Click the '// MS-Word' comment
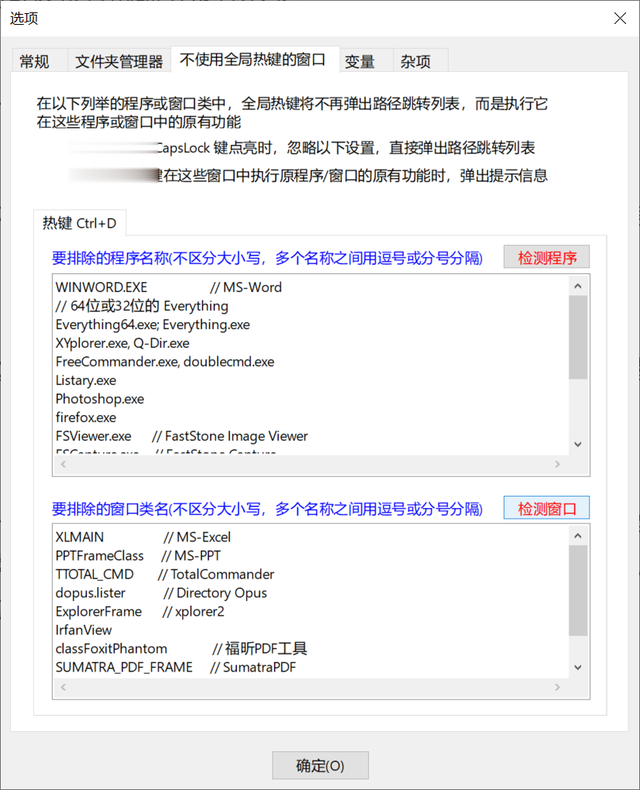 coord(246,287)
